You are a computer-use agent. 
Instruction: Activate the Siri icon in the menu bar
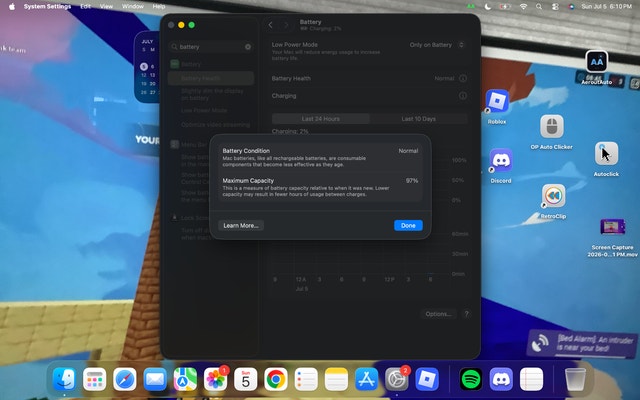(571, 7)
